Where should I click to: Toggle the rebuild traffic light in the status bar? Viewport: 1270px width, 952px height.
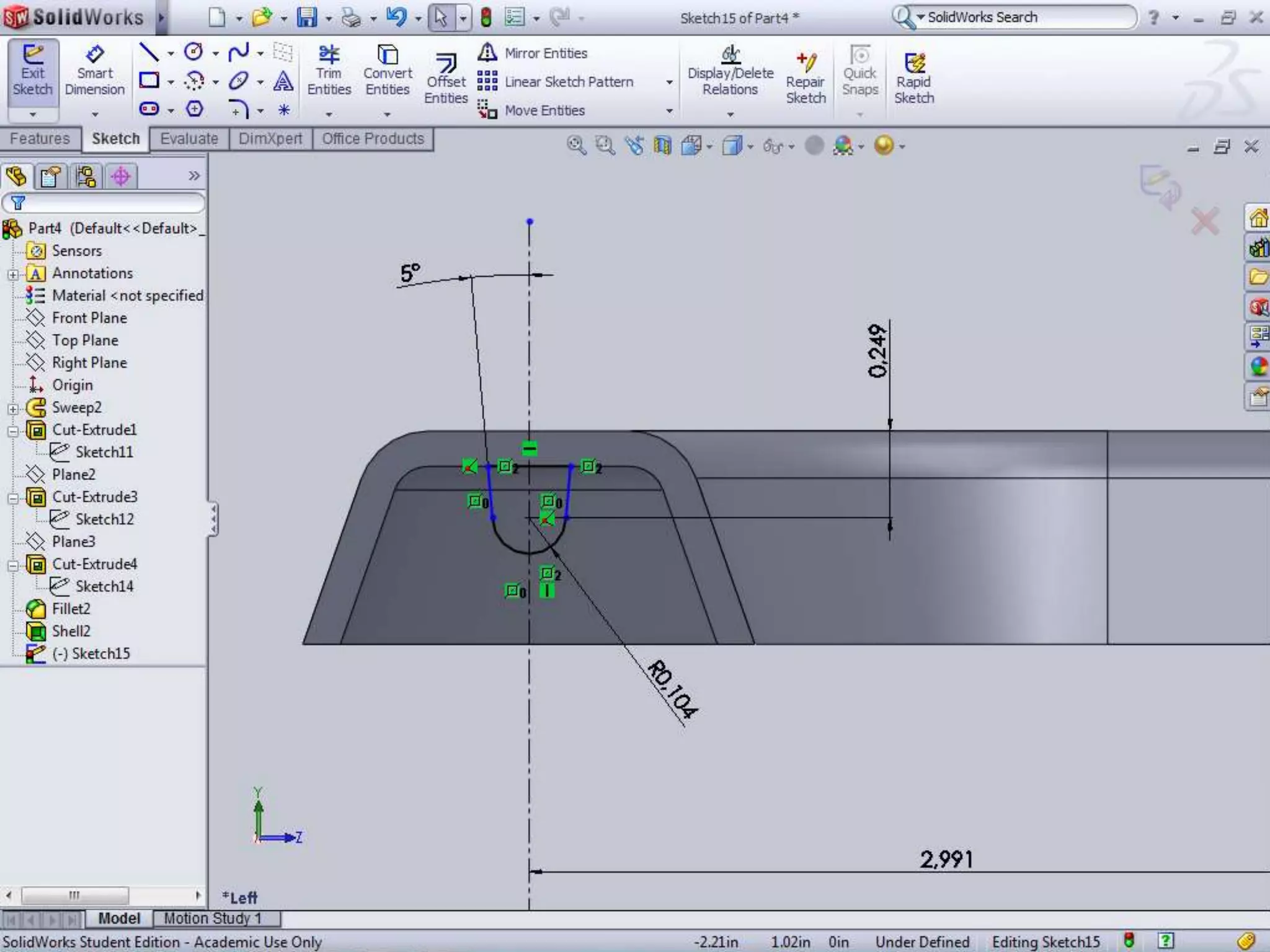pos(1129,941)
